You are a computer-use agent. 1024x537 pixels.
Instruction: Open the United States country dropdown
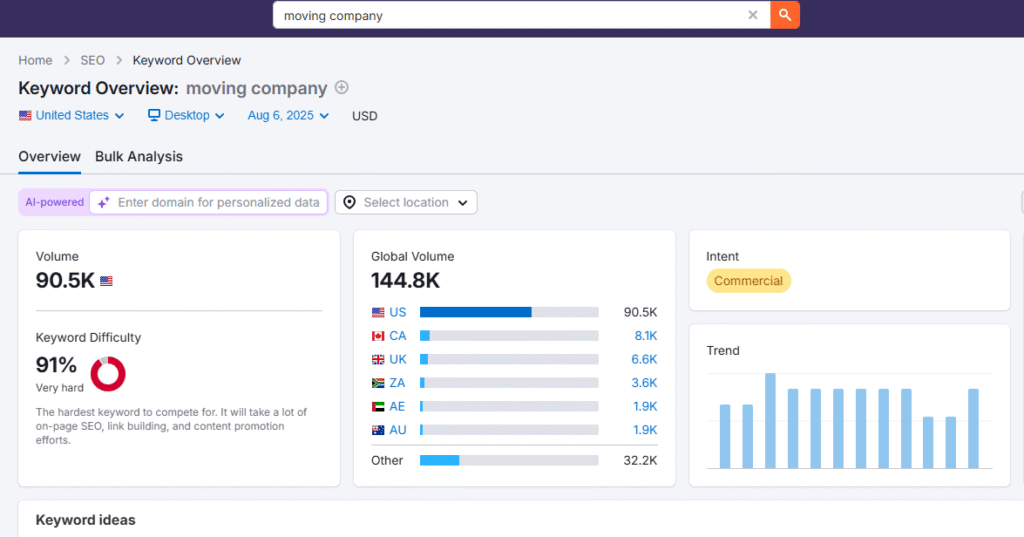coord(72,116)
